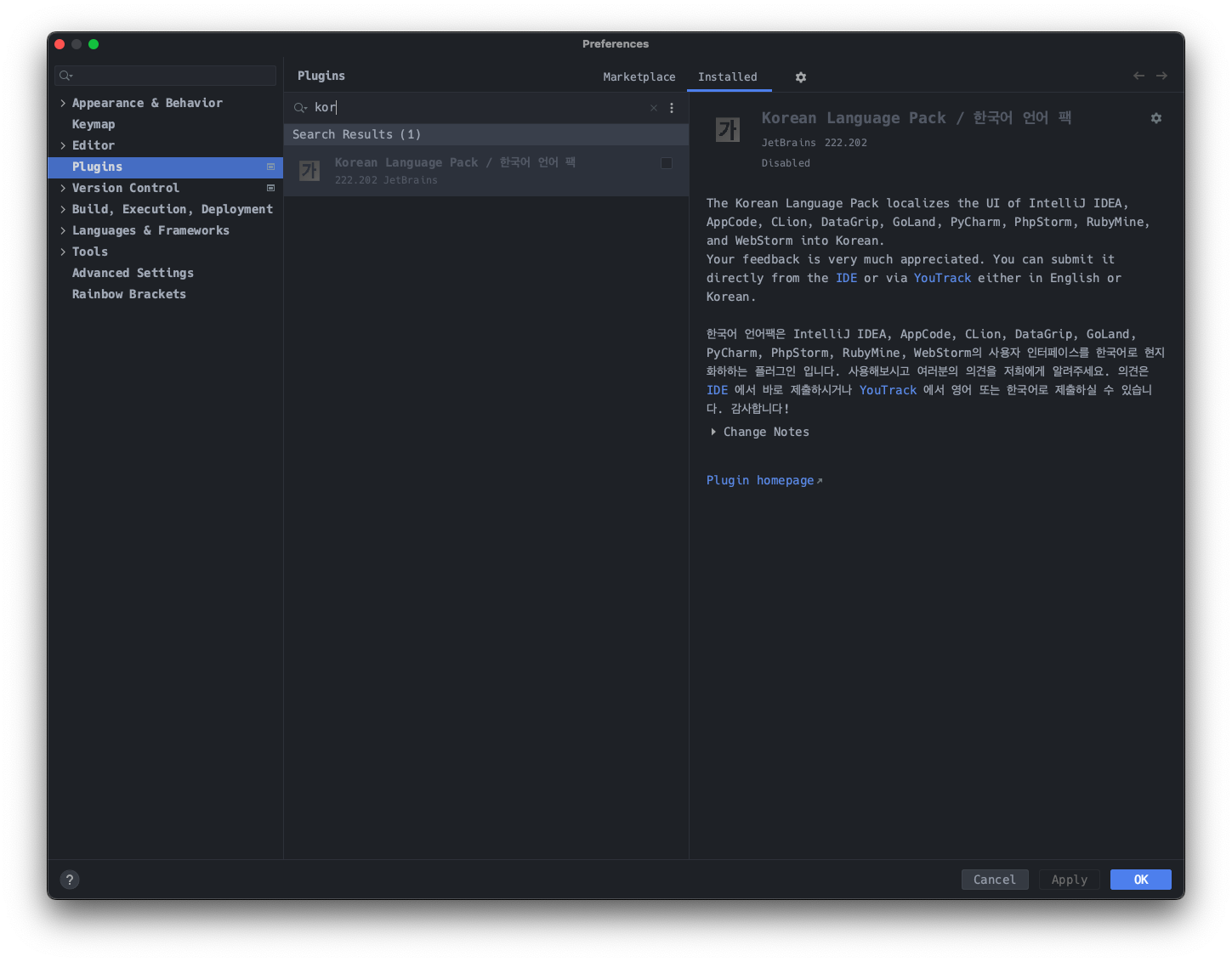Expand Languages & Frameworks section
The height and width of the screenshot is (962, 1232).
(x=63, y=230)
